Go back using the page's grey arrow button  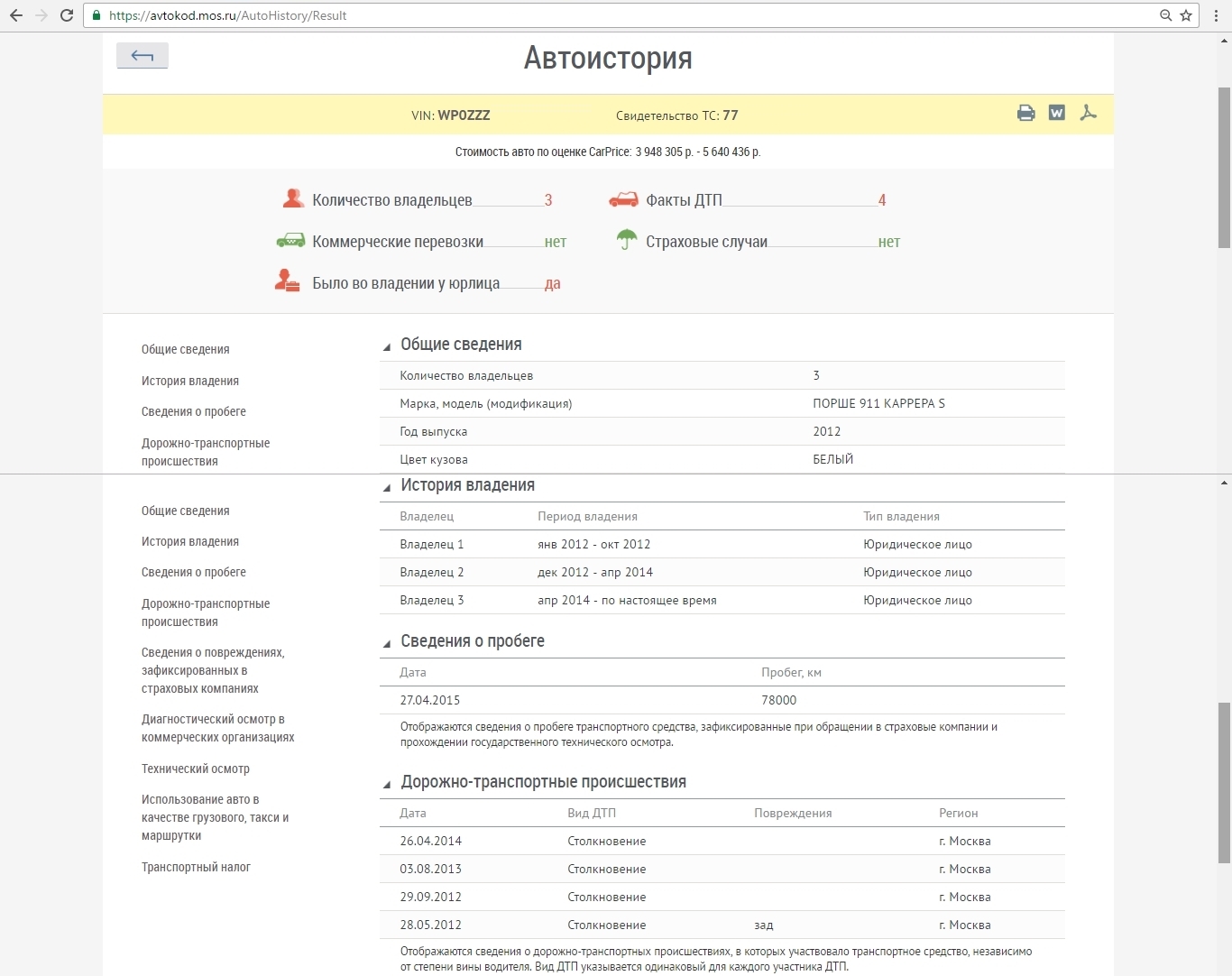click(143, 56)
